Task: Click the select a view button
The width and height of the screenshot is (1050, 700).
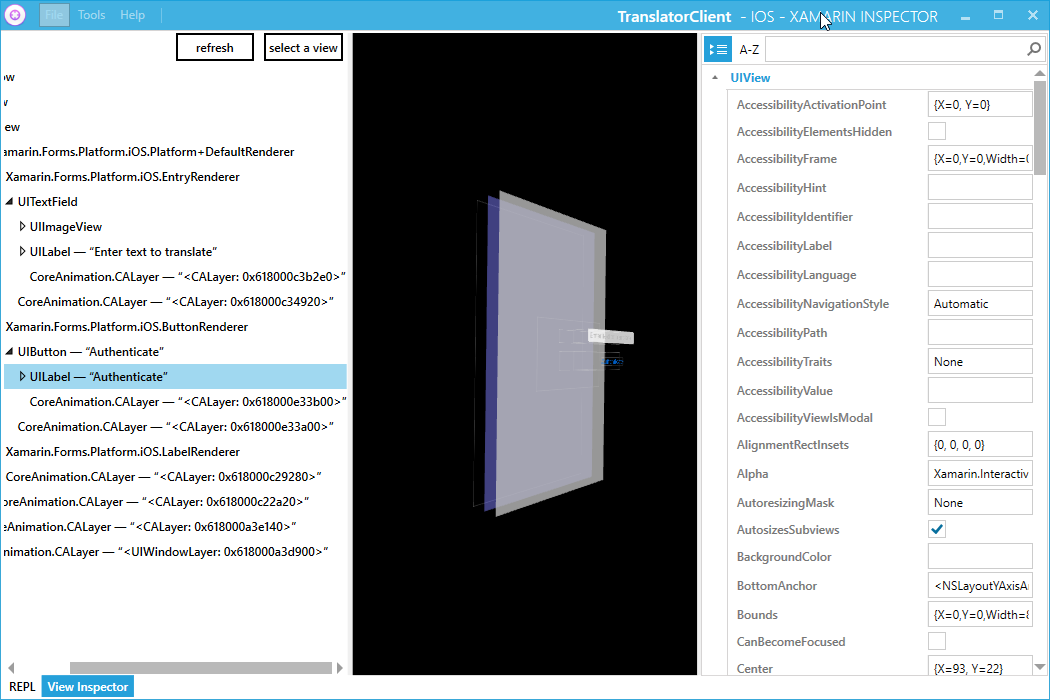Action: (303, 48)
